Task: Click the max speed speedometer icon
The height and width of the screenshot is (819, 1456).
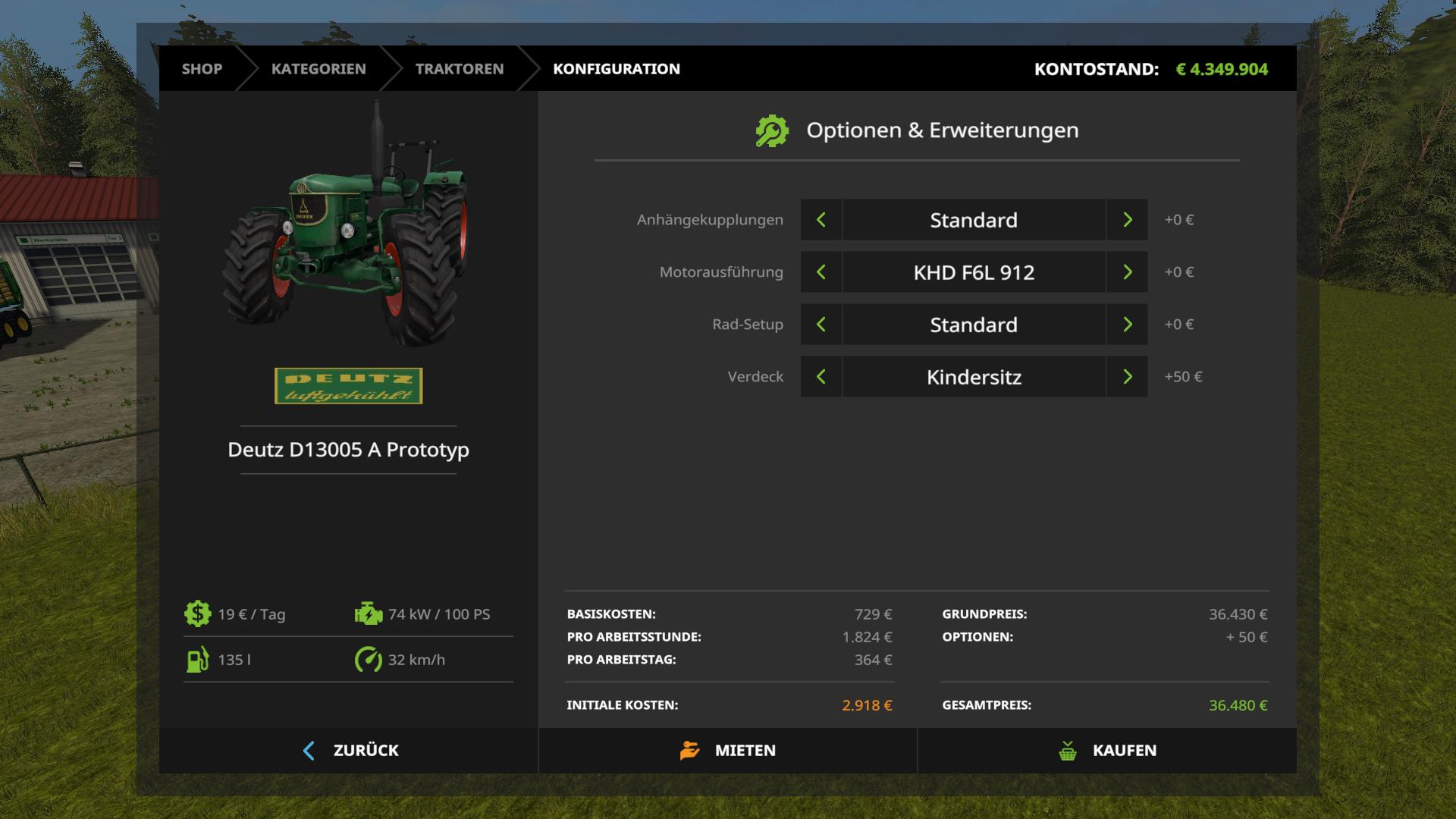Action: (x=369, y=659)
